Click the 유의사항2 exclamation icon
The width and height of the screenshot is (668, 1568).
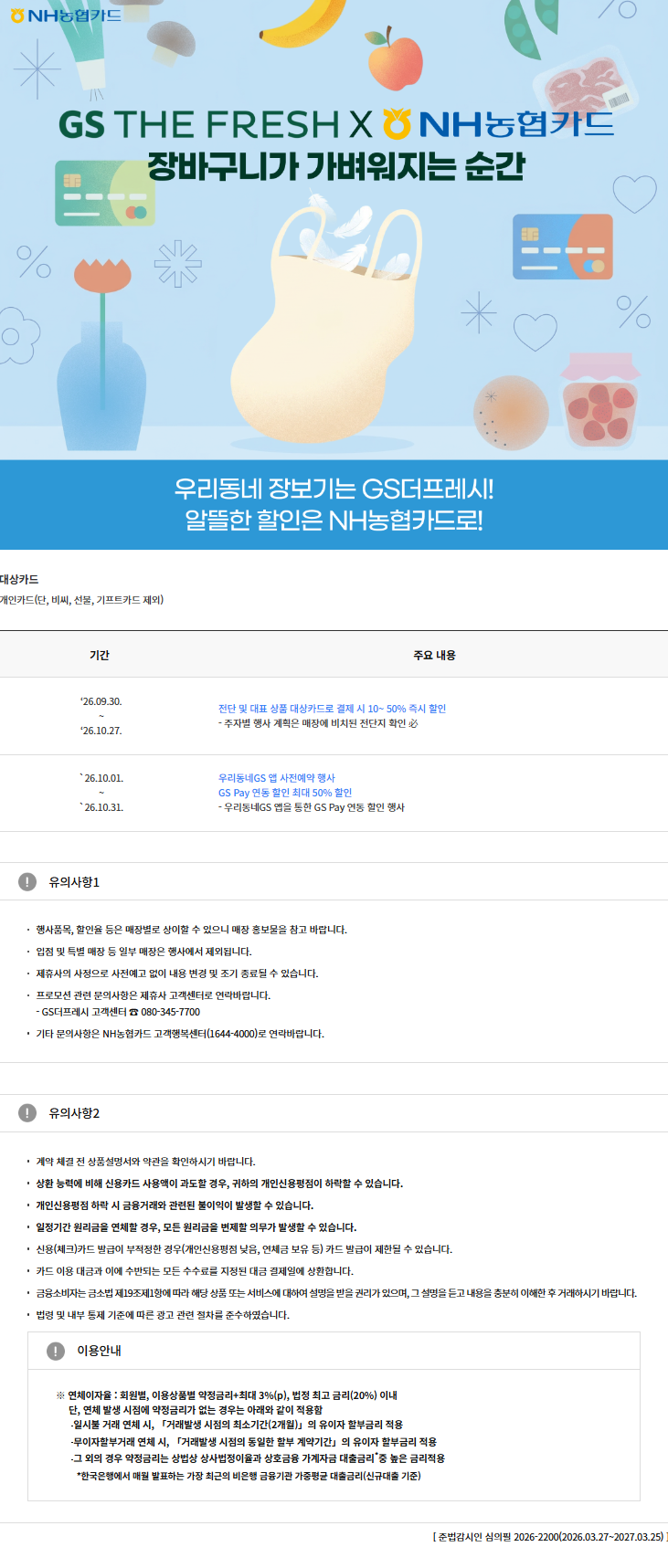[x=27, y=1112]
